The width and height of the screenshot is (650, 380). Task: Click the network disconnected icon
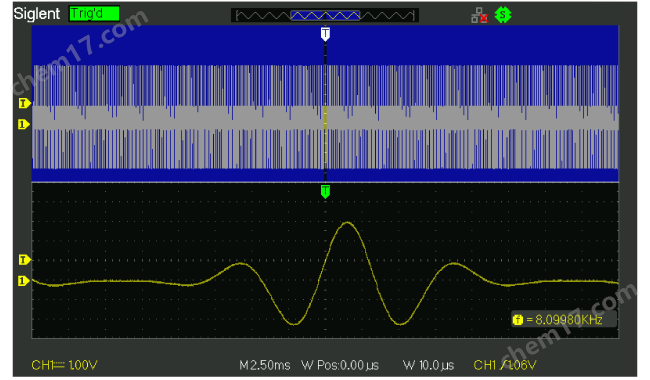pos(479,15)
